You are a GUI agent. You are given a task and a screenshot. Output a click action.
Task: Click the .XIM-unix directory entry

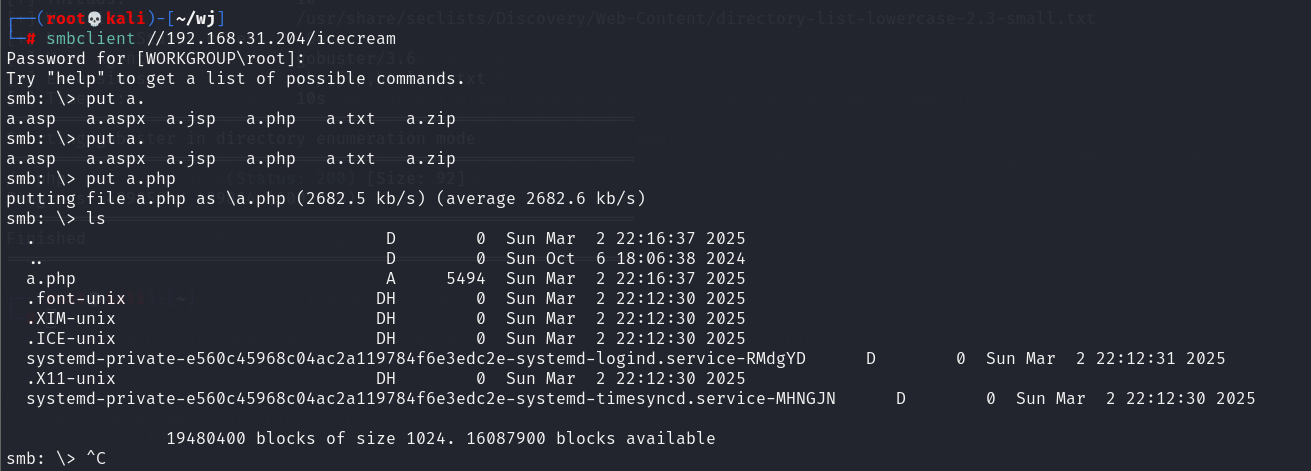tap(71, 318)
